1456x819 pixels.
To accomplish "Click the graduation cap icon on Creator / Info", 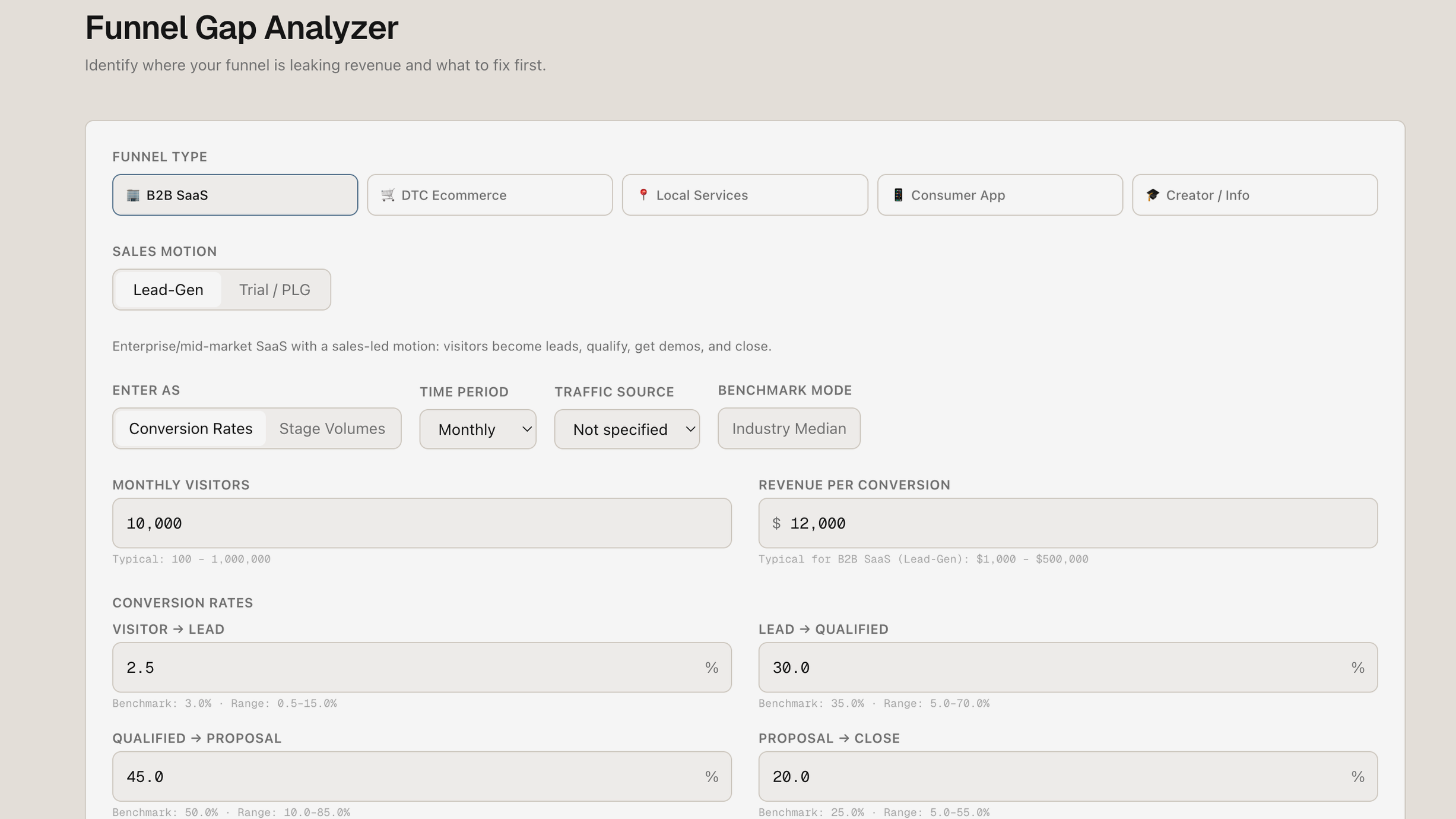I will (1152, 194).
